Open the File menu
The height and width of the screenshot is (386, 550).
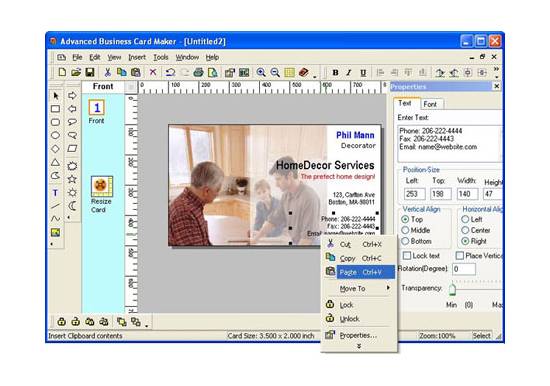click(x=77, y=57)
